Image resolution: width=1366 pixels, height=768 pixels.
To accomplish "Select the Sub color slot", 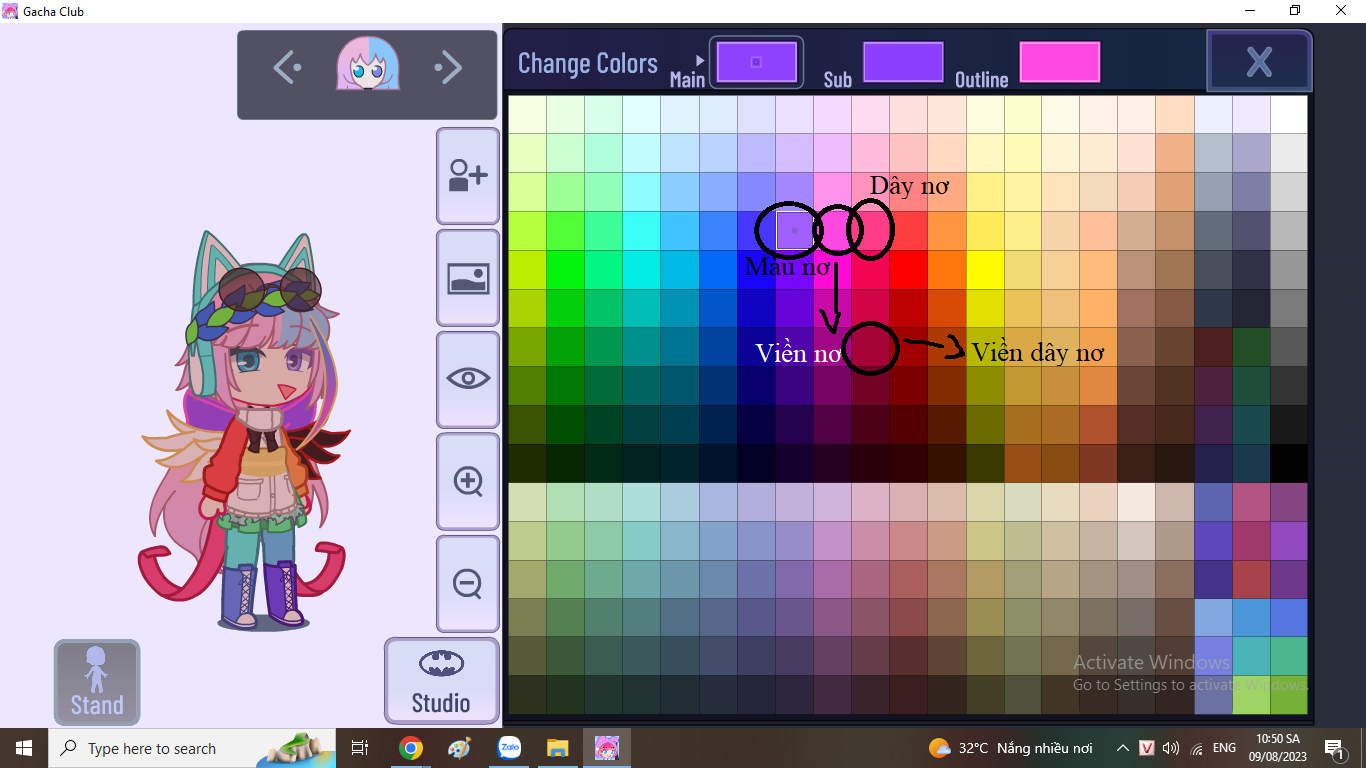I will click(903, 62).
